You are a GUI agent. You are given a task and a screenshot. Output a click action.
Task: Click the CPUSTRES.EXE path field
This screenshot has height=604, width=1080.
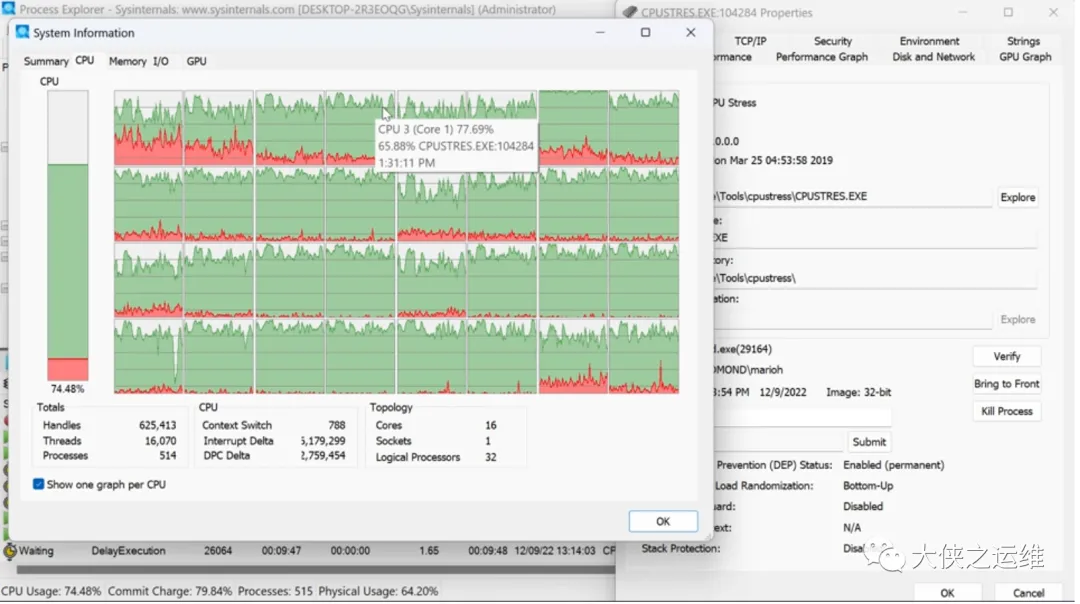point(855,198)
